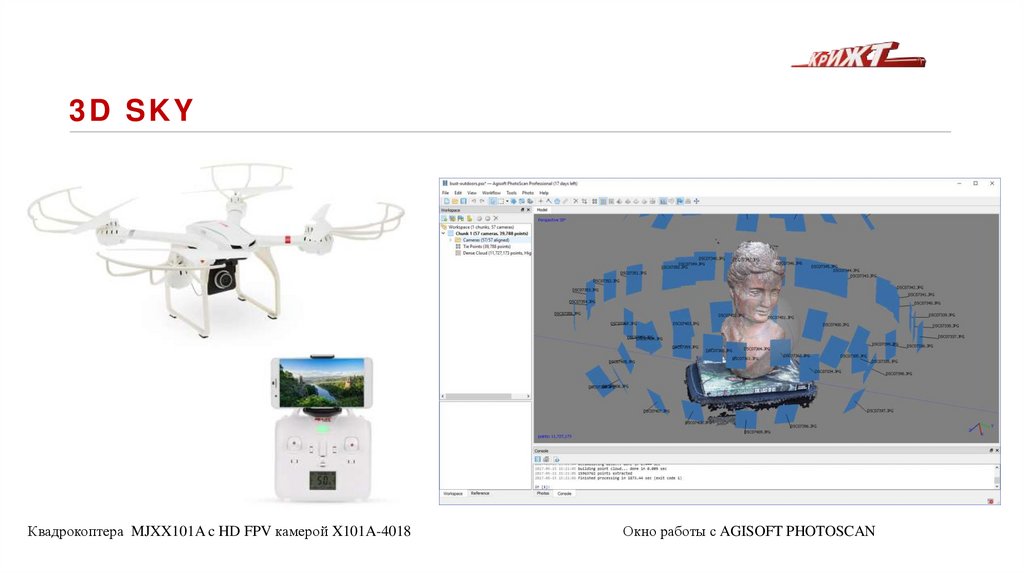
Task: Select the Tie Points tree item
Action: 487,246
